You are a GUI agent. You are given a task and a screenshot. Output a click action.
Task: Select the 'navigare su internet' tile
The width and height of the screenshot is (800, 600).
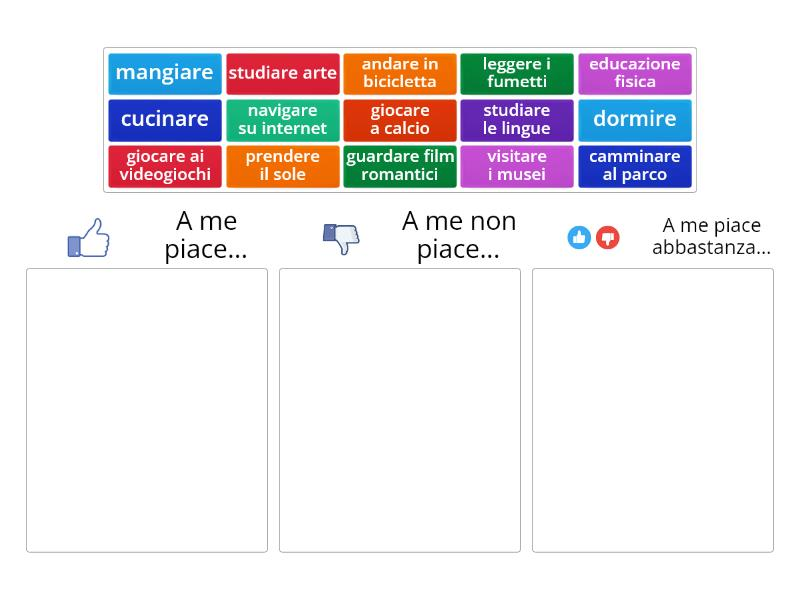[x=283, y=119]
